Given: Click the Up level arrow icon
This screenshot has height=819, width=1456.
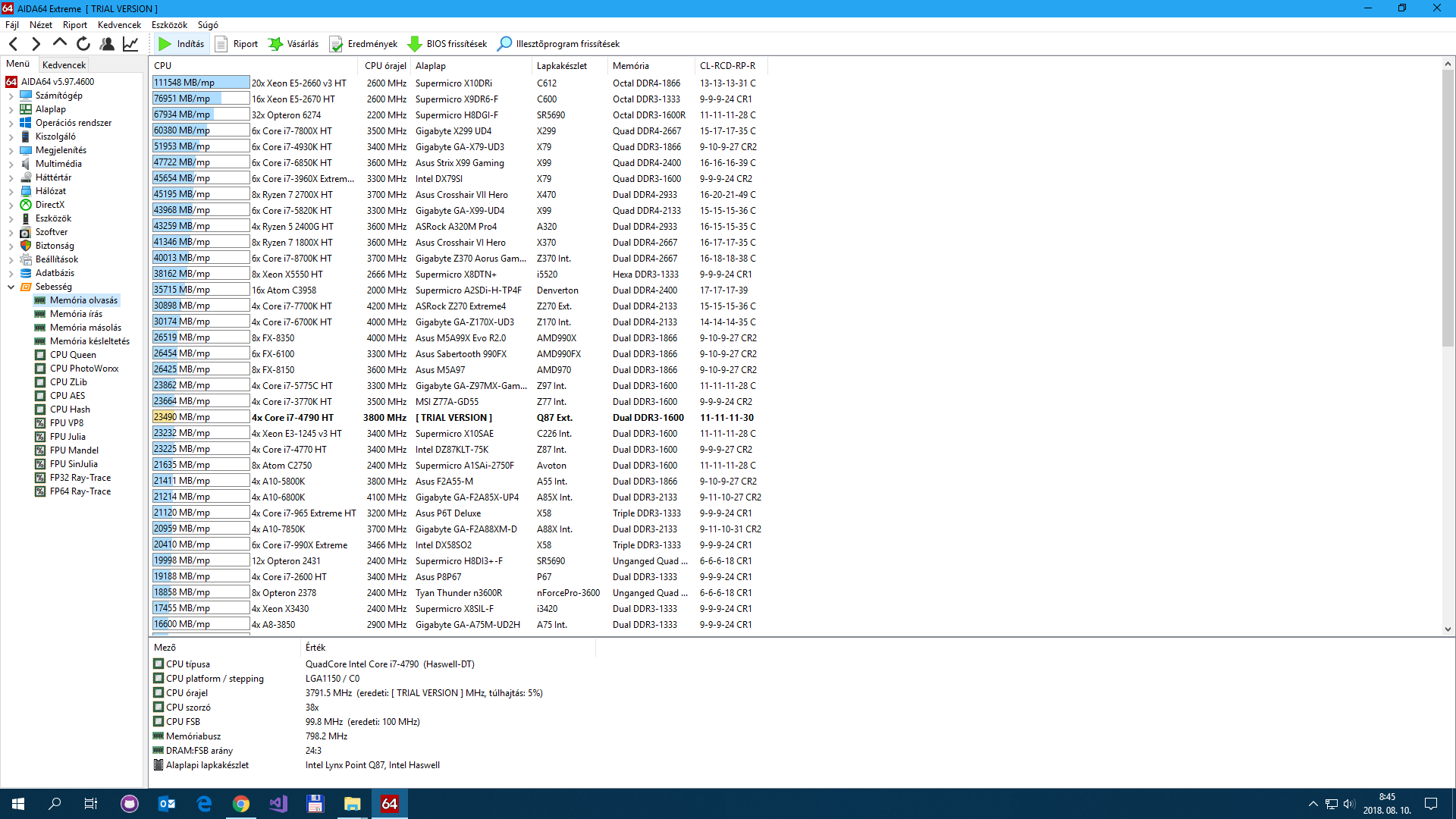Looking at the screenshot, I should coord(59,44).
